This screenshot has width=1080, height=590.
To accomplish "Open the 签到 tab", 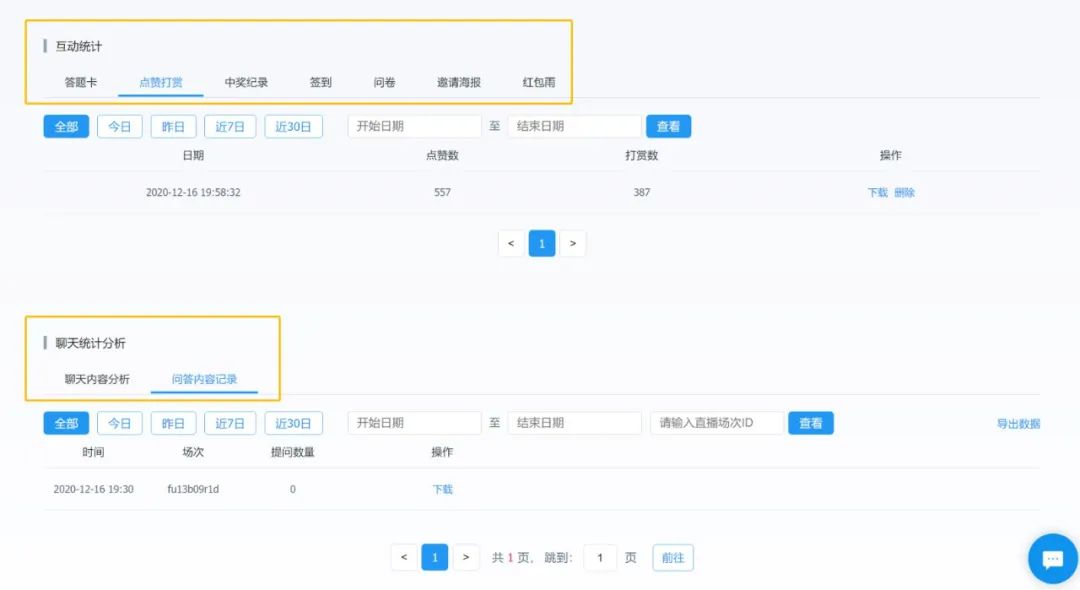I will (320, 82).
